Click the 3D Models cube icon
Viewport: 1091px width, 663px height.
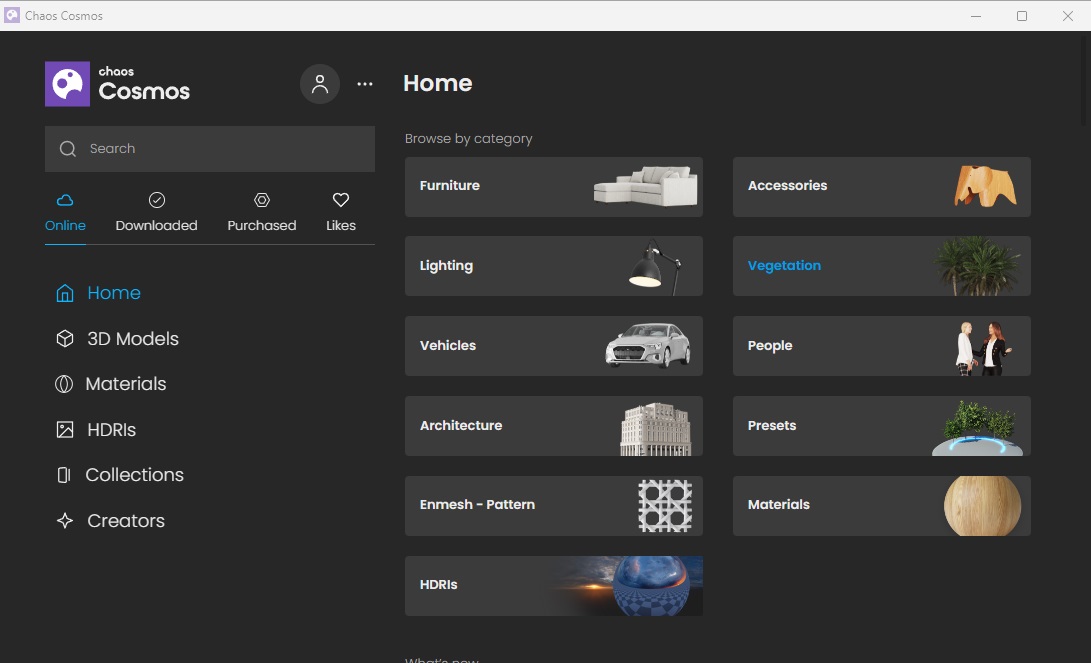[x=65, y=339]
